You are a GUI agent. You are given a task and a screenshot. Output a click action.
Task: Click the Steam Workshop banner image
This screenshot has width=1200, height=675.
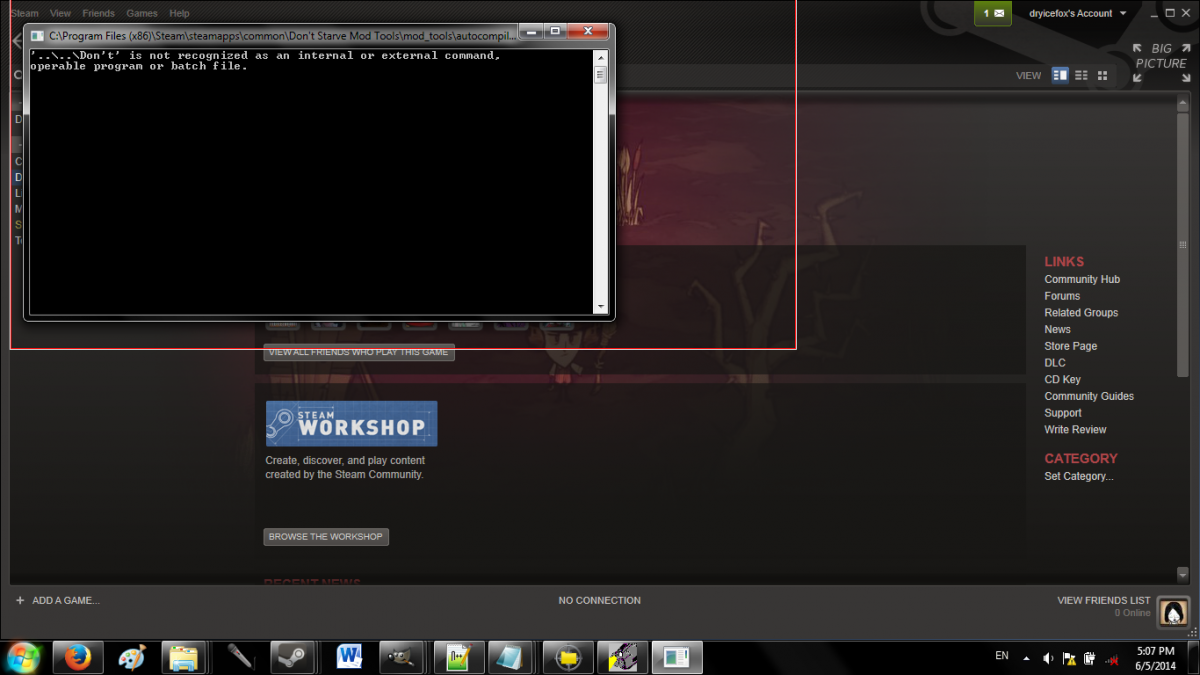pos(351,424)
